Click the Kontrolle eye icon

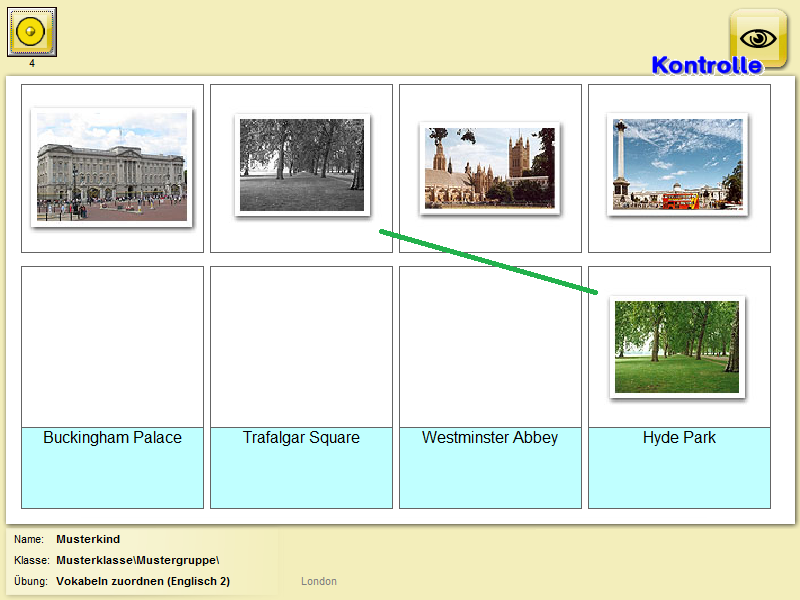click(x=758, y=38)
